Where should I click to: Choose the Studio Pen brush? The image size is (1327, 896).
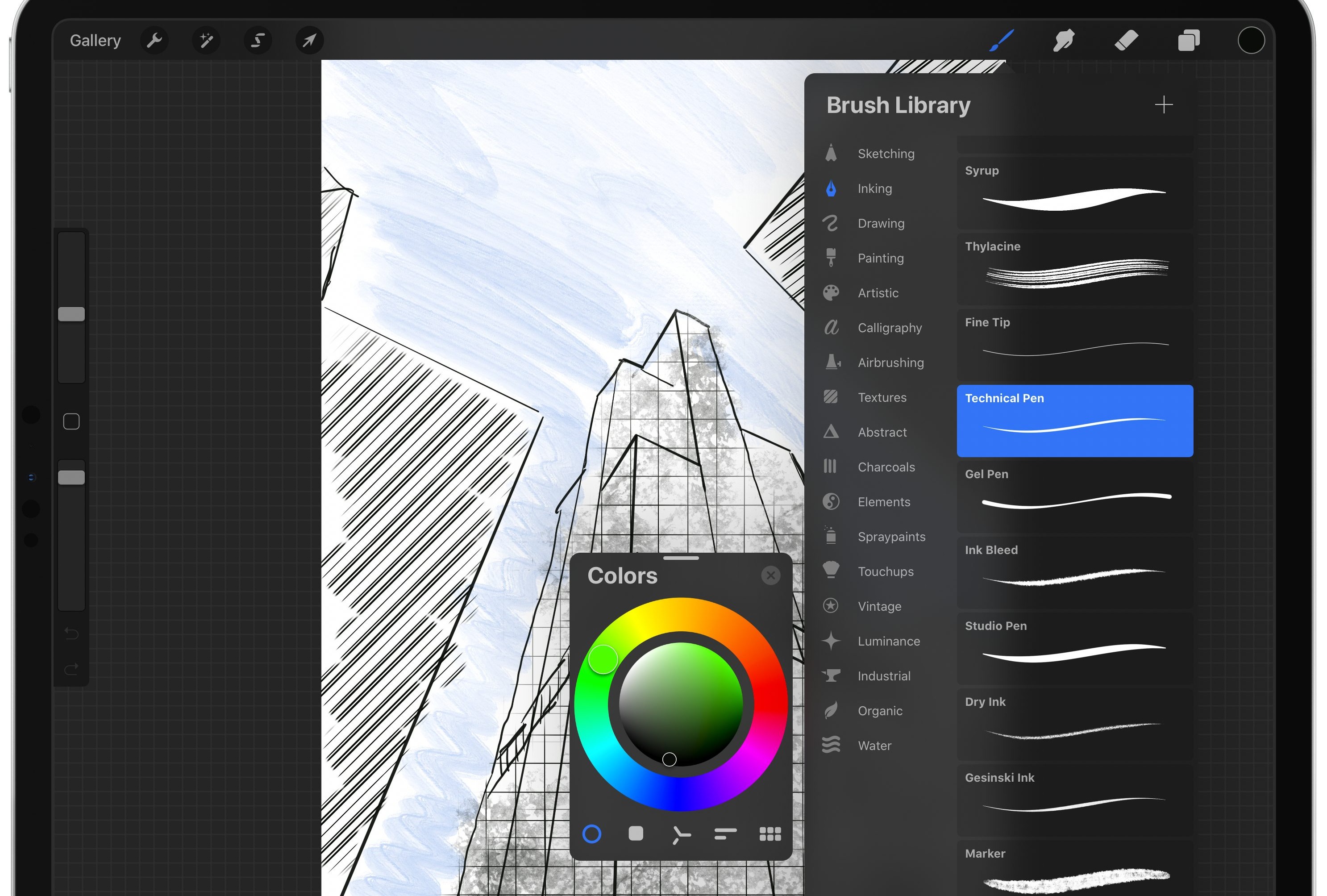[x=1075, y=648]
